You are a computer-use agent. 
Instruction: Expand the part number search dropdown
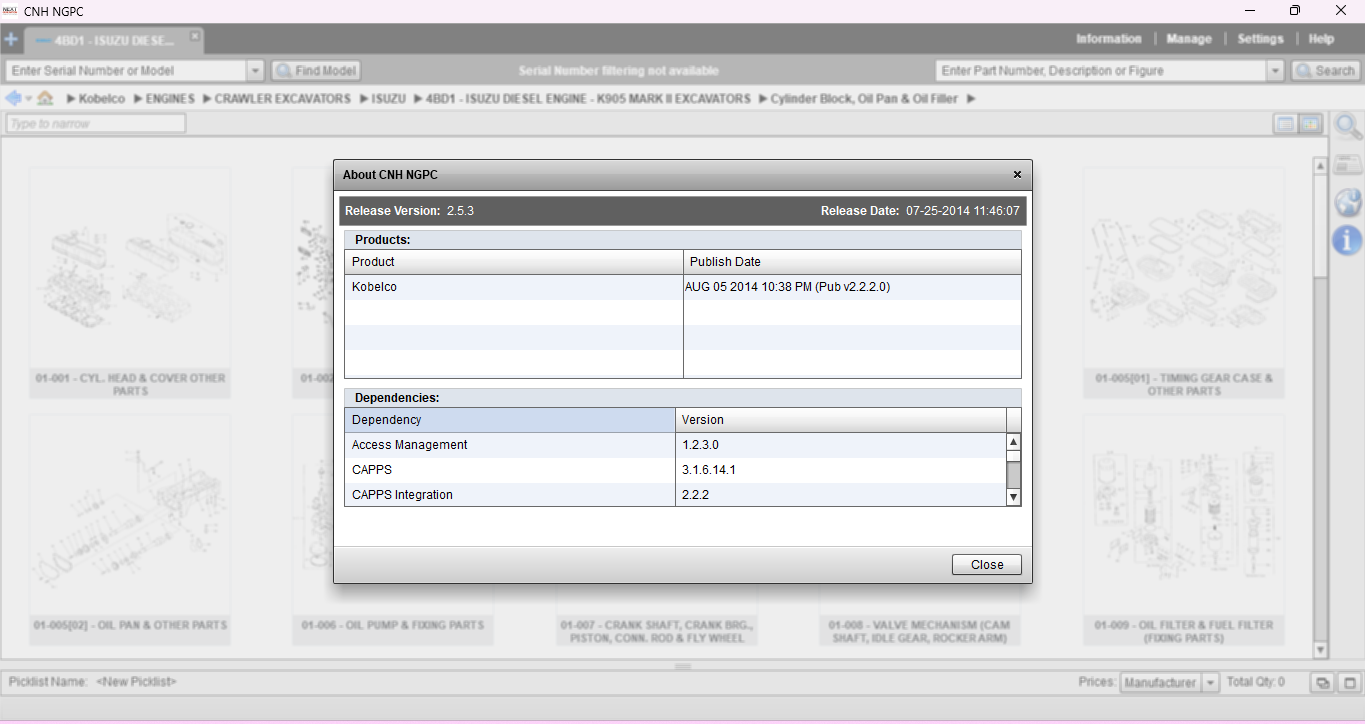click(x=1275, y=71)
